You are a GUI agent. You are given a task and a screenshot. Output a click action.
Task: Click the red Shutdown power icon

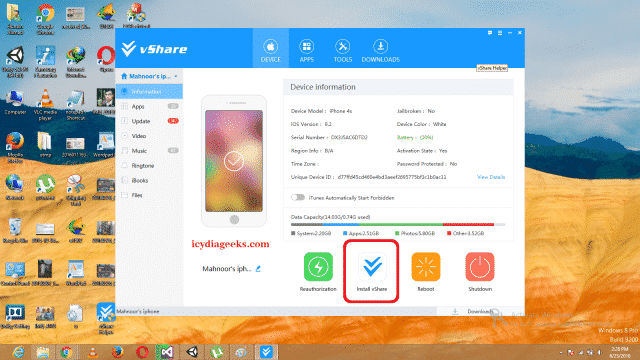(x=480, y=267)
